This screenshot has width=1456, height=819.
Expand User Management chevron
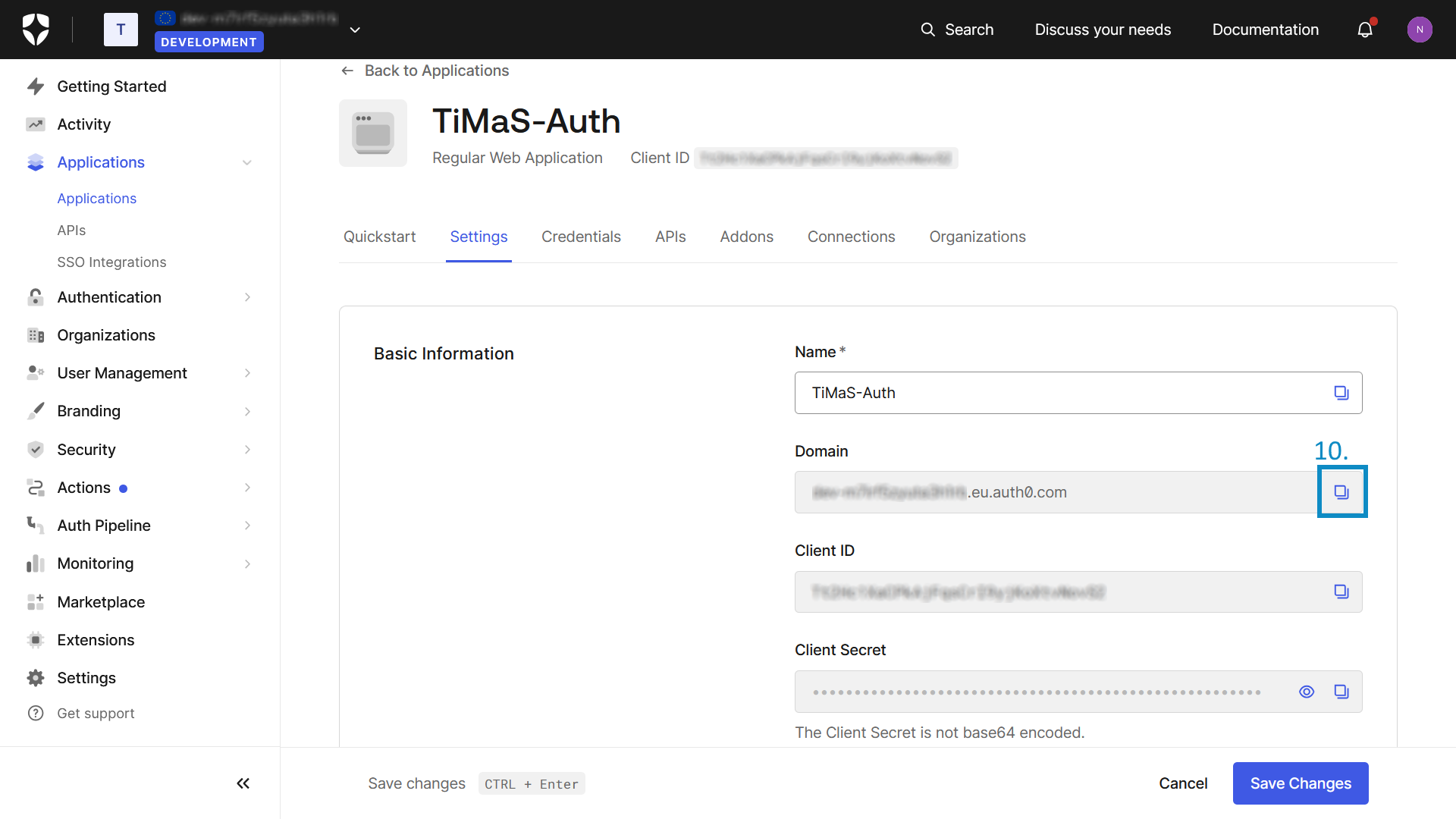[247, 373]
